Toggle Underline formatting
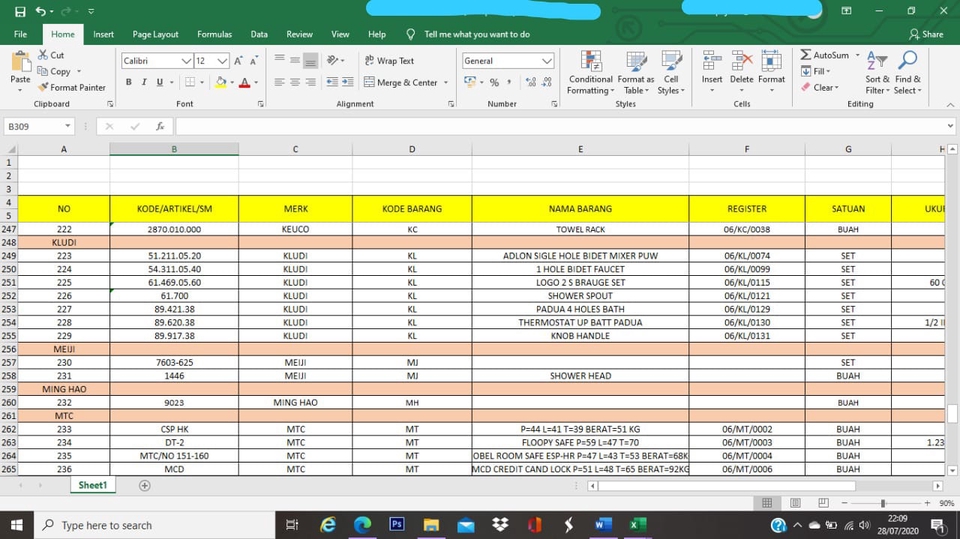The image size is (960, 539). click(159, 82)
